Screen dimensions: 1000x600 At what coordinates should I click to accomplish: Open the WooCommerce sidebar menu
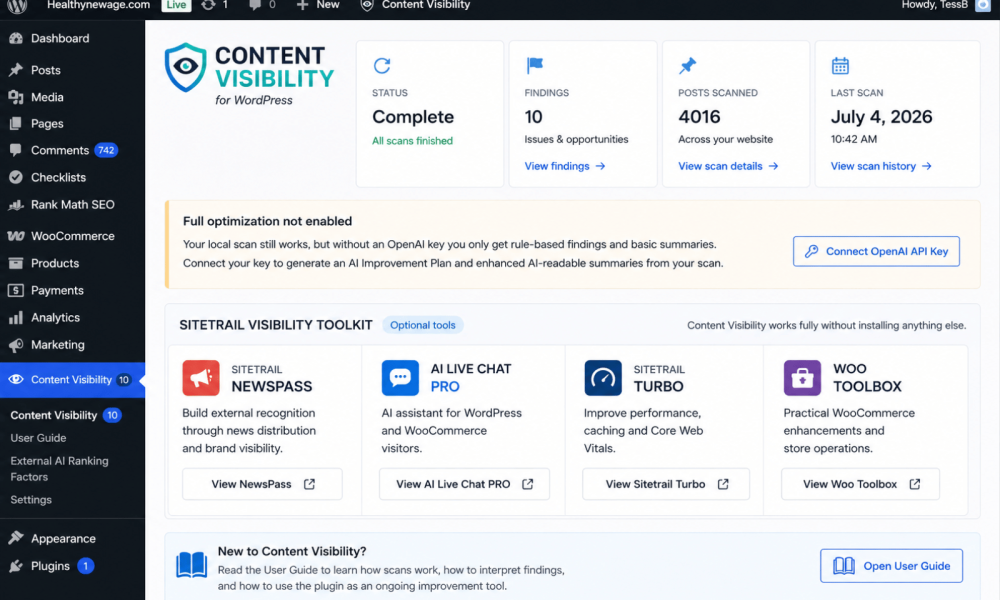[72, 236]
